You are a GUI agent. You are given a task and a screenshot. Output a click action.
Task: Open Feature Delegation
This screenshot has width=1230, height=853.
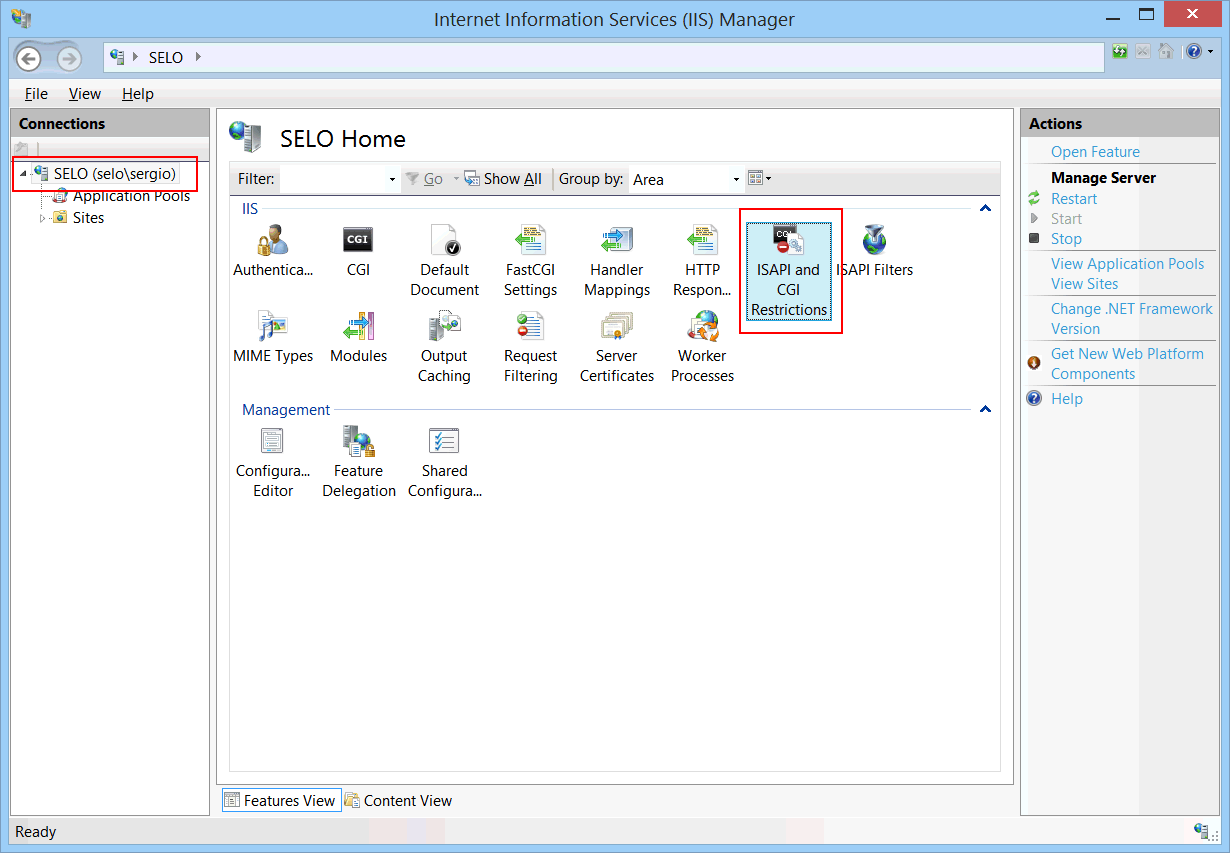(x=358, y=462)
